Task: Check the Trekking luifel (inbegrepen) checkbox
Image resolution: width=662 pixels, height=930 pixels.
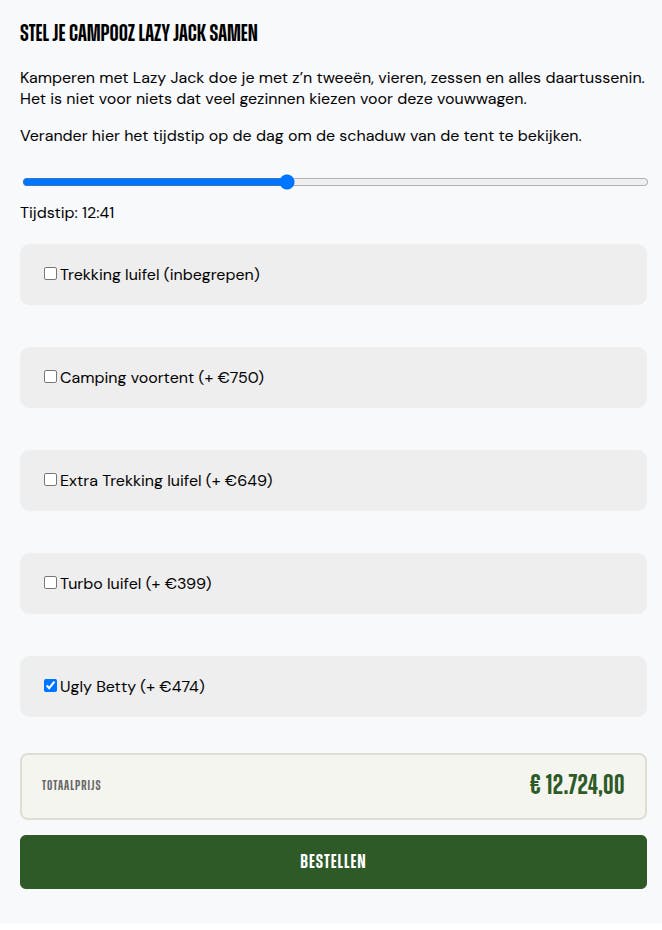Action: tap(50, 273)
